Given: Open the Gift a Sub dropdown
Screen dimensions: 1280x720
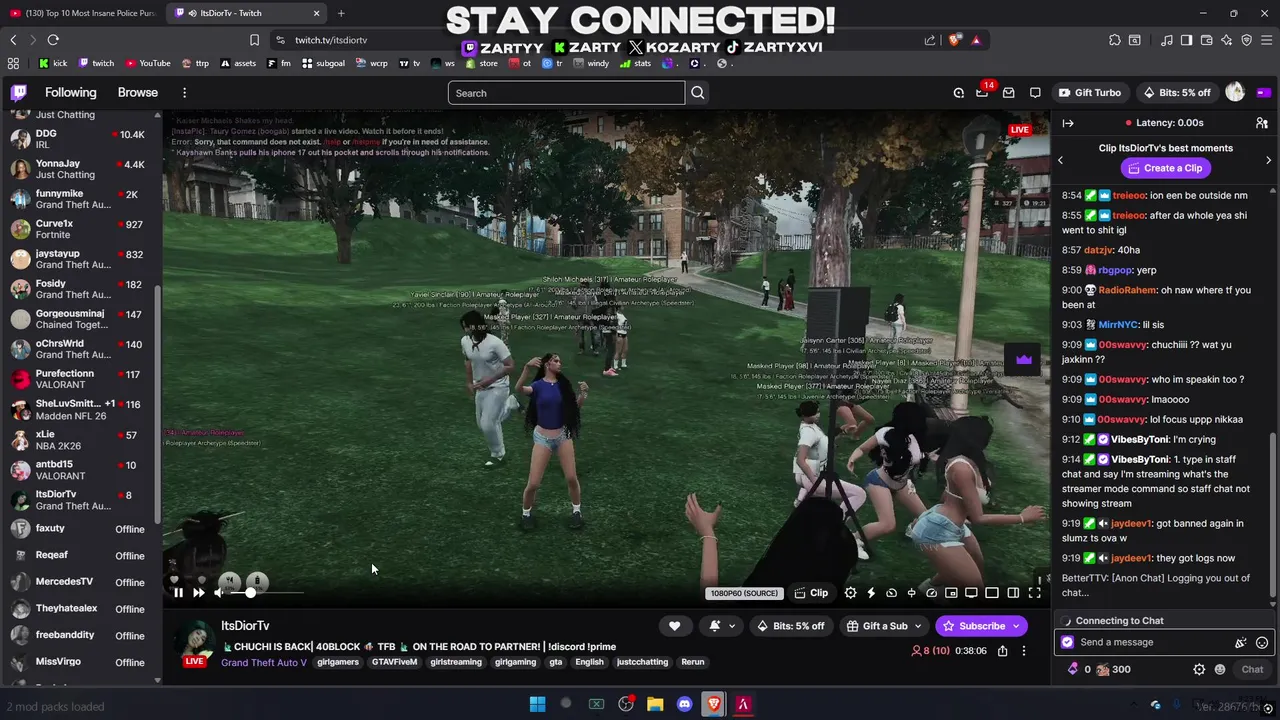Looking at the screenshot, I should 884,626.
